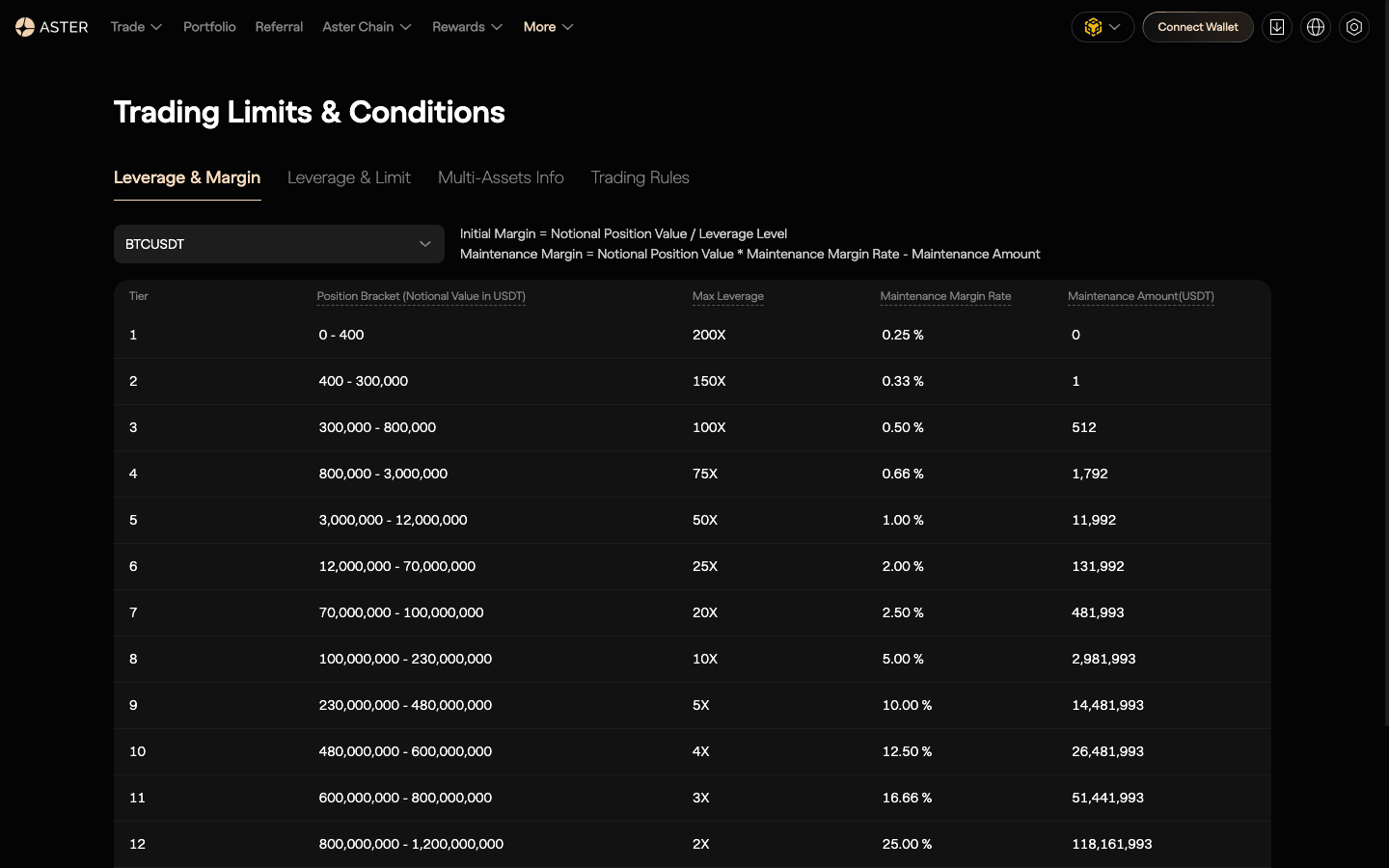Screen dimensions: 1389x868
Task: Click Max Leverage column header
Action: (x=728, y=296)
